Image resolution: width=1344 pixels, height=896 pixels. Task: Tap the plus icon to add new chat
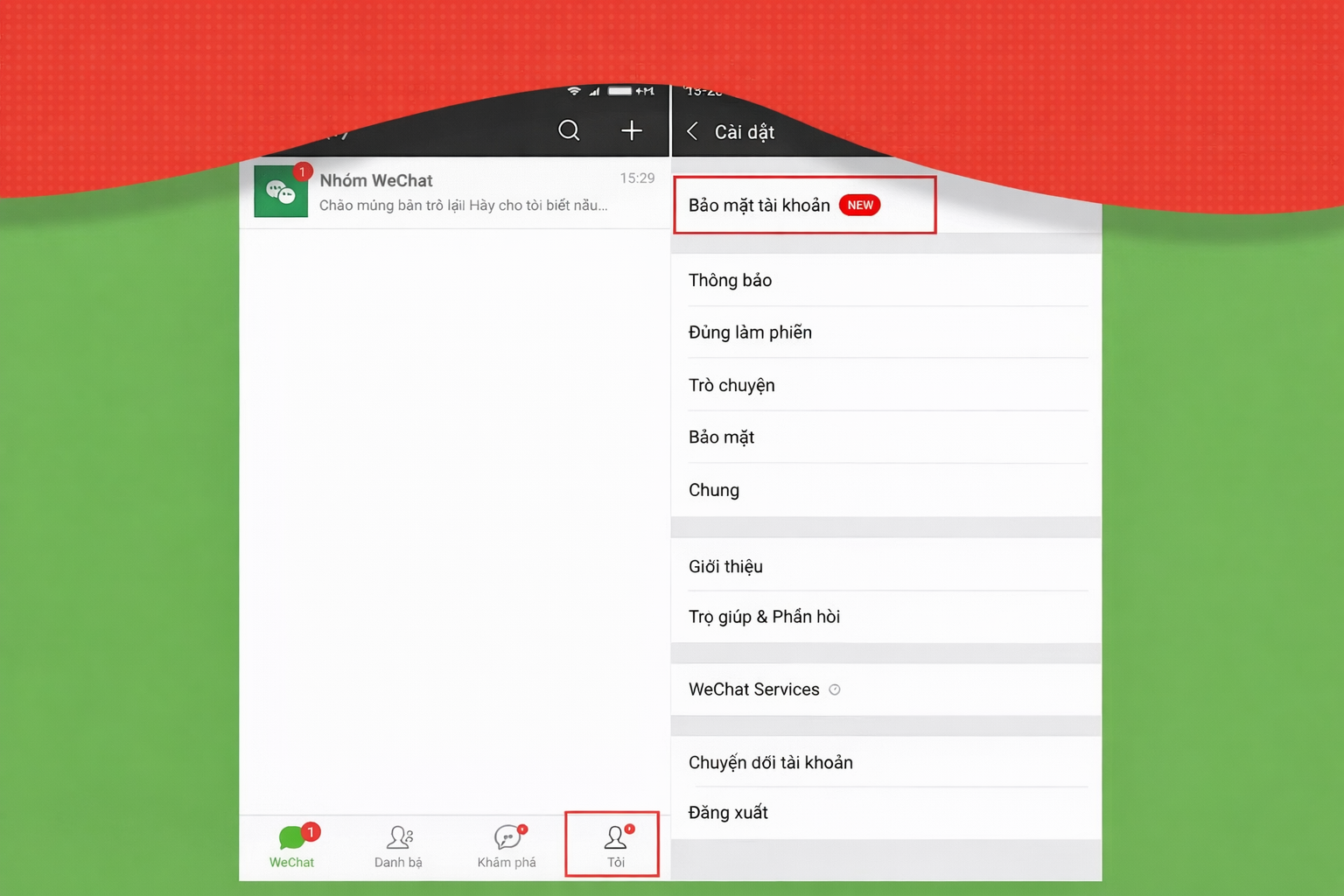coord(631,129)
